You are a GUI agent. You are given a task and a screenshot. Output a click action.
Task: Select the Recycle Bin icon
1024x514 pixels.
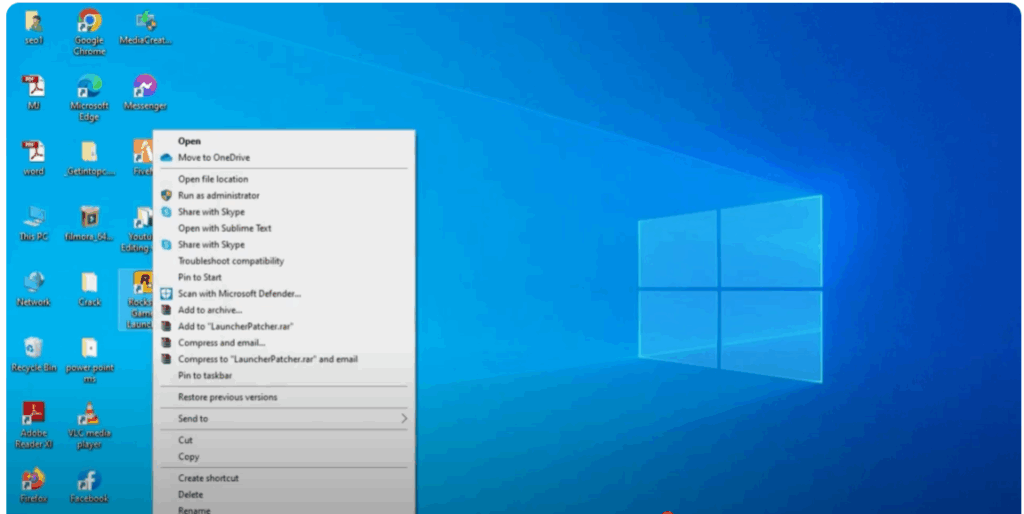pyautogui.click(x=33, y=355)
